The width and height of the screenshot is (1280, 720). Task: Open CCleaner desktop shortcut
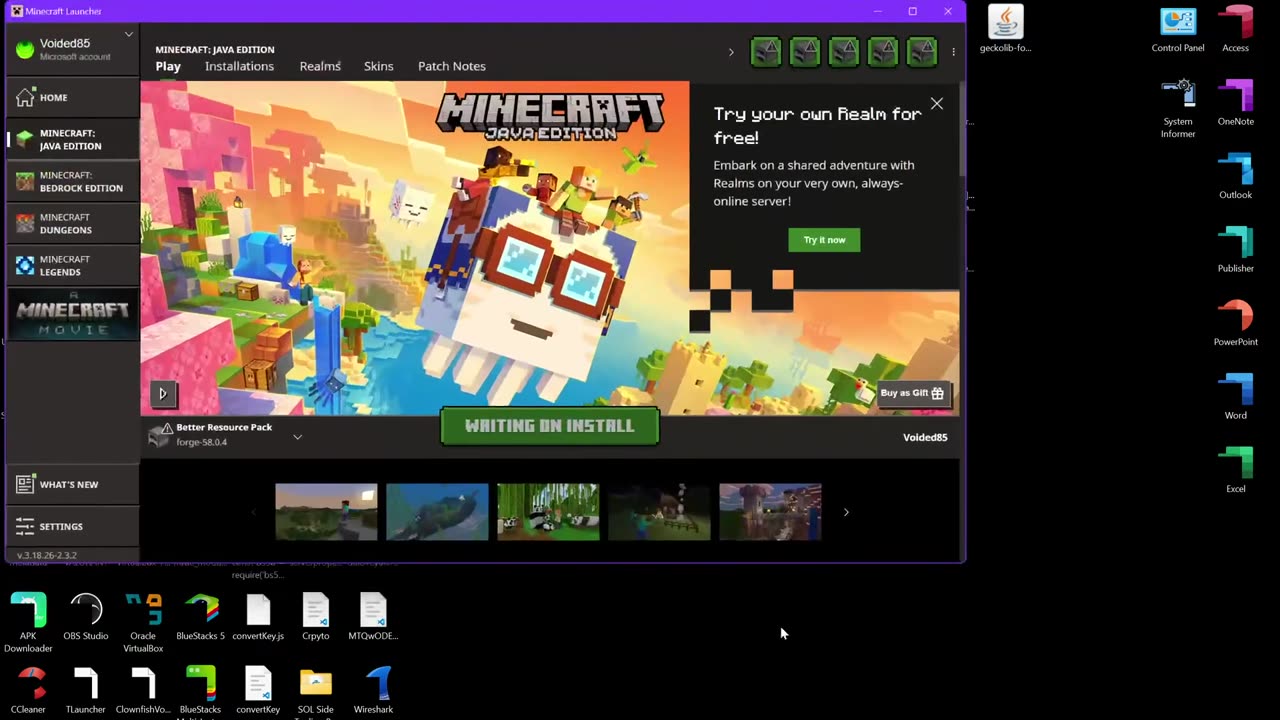(28, 690)
